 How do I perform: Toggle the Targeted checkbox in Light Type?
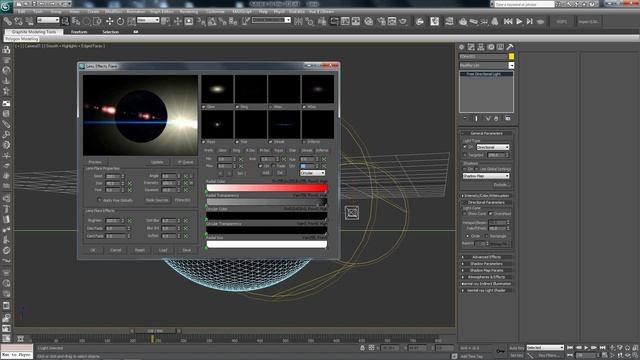(465, 155)
